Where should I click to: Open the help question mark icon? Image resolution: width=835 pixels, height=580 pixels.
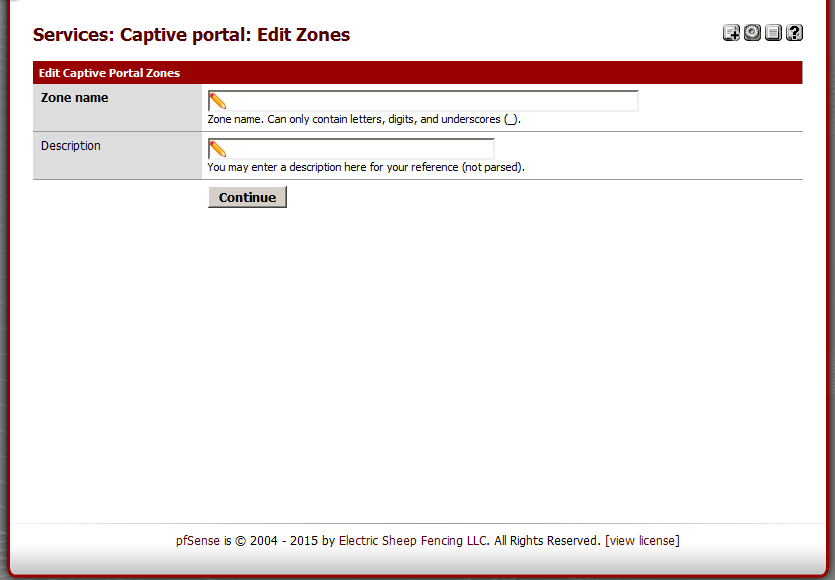(794, 33)
